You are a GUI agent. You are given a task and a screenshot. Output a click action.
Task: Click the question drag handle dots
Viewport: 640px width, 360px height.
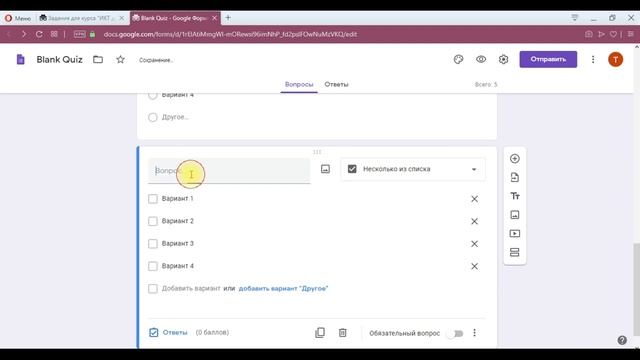tap(317, 152)
